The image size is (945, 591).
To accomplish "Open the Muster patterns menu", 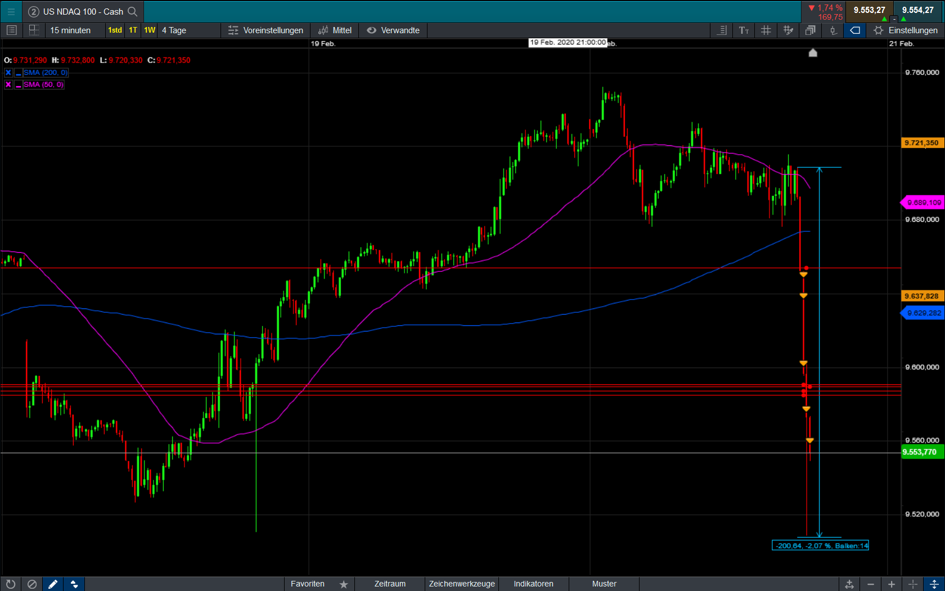I will pyautogui.click(x=604, y=584).
